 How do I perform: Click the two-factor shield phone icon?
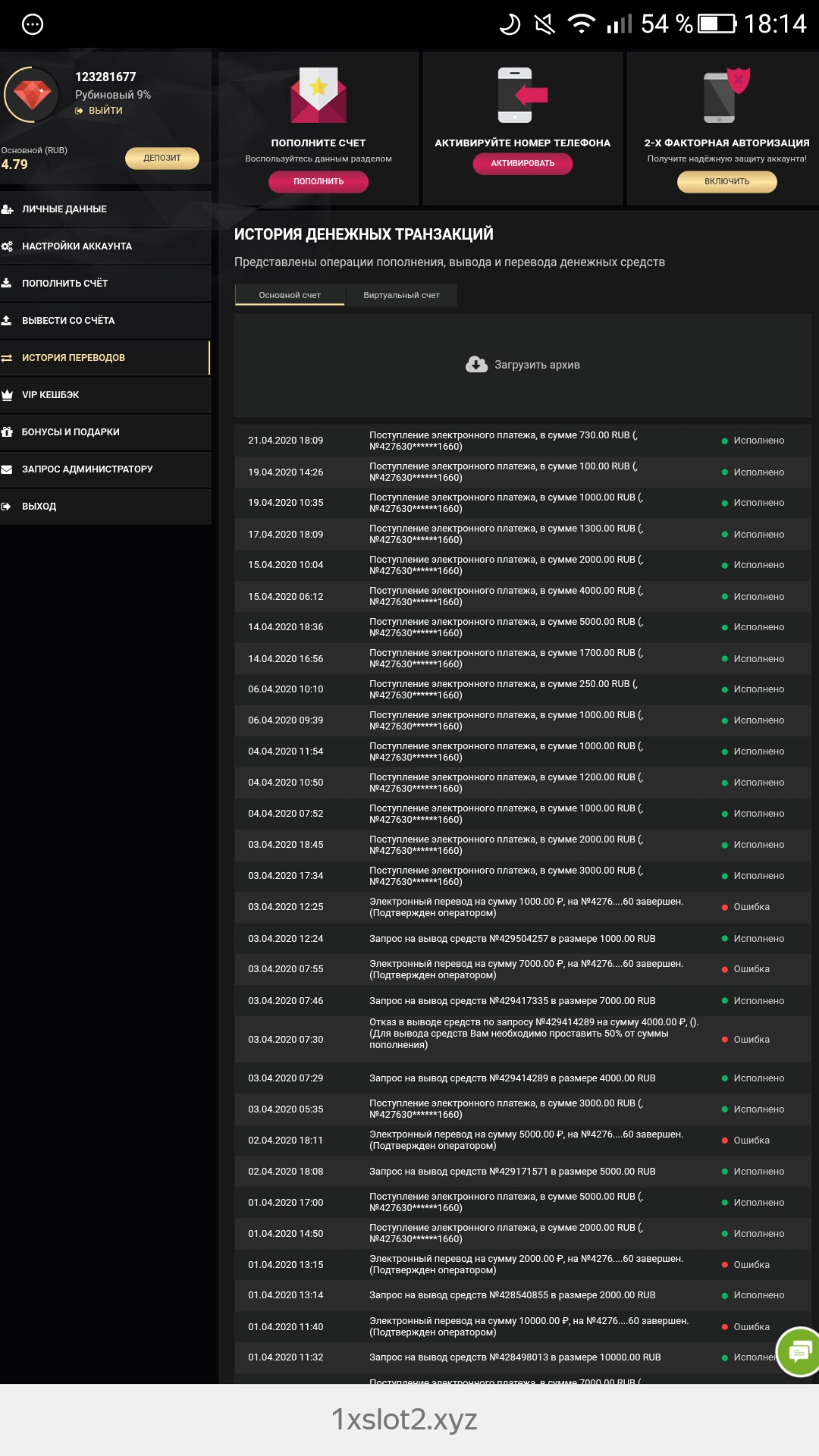click(x=726, y=95)
